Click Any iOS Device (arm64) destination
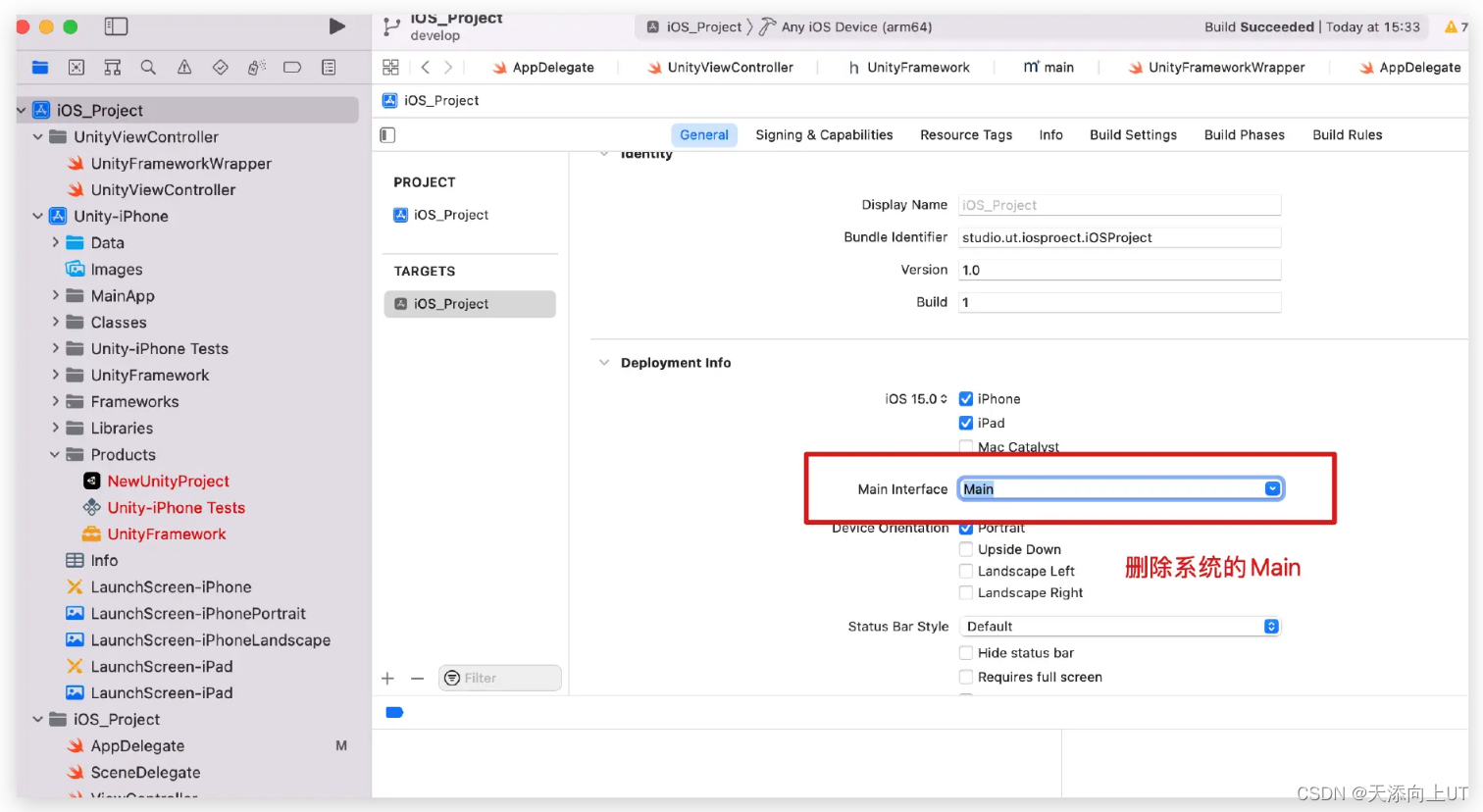1483x812 pixels. [845, 26]
